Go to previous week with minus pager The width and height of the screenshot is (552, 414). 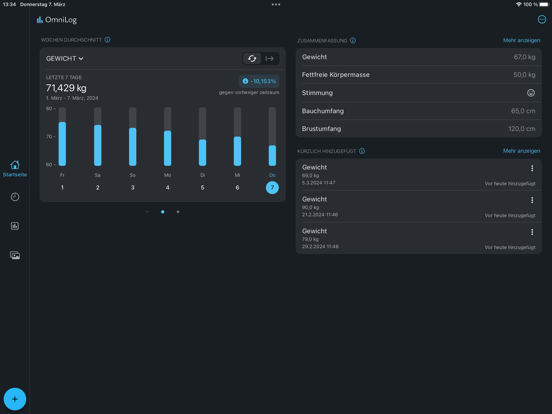(147, 212)
